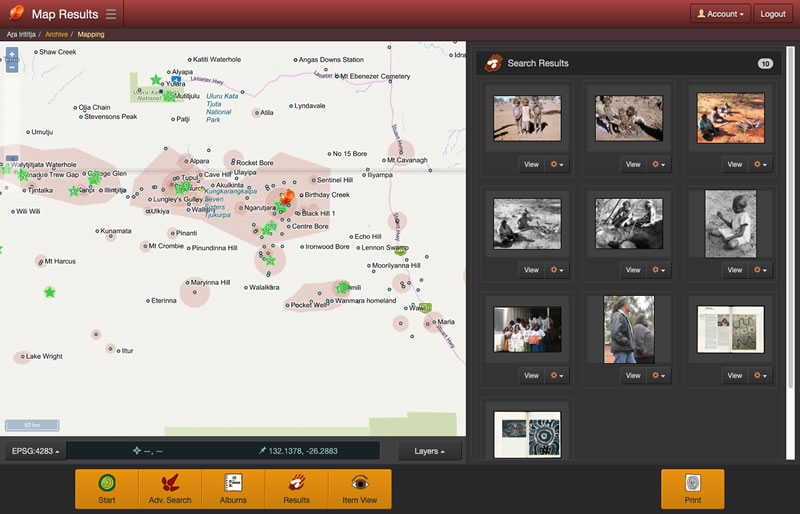View the snake painting book result
The image size is (800, 514).
pos(734,376)
